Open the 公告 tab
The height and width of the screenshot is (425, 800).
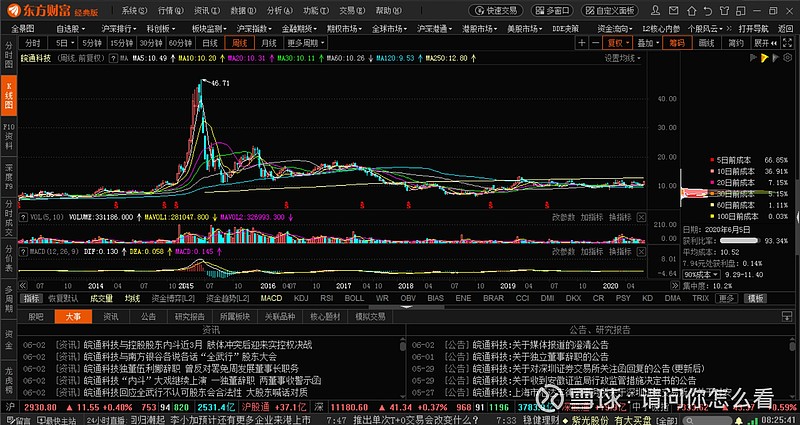(148, 317)
